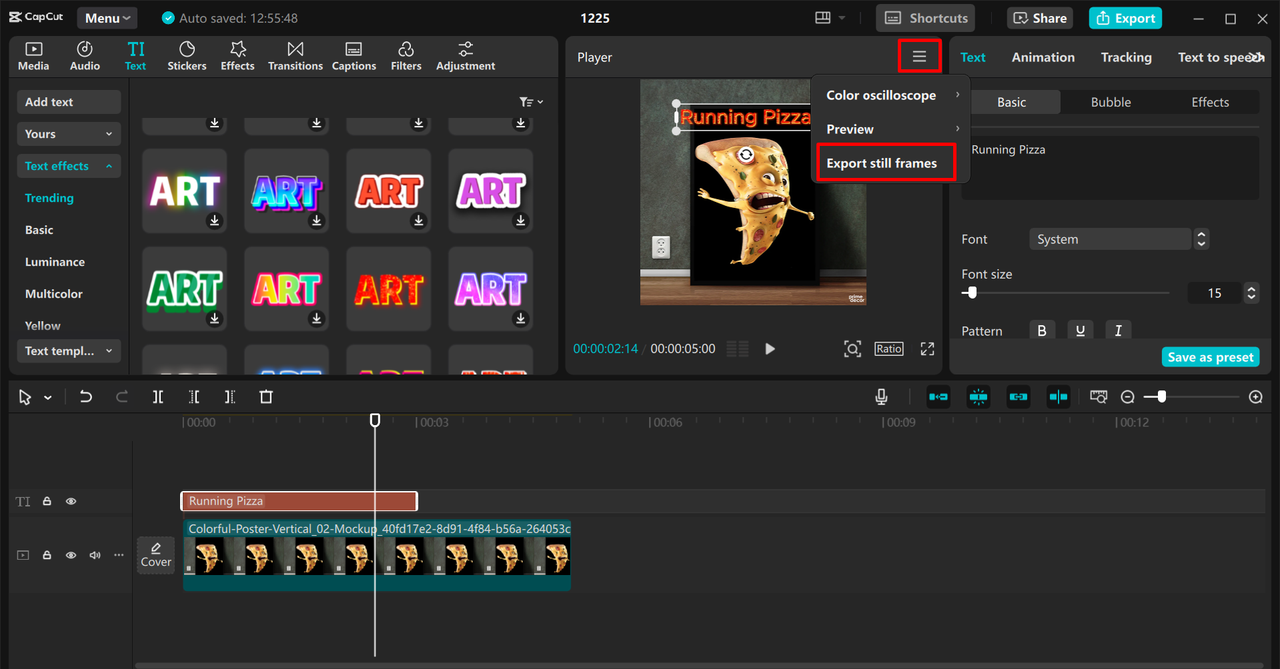This screenshot has height=669, width=1280.
Task: Toggle lock on the video track
Action: coord(47,555)
